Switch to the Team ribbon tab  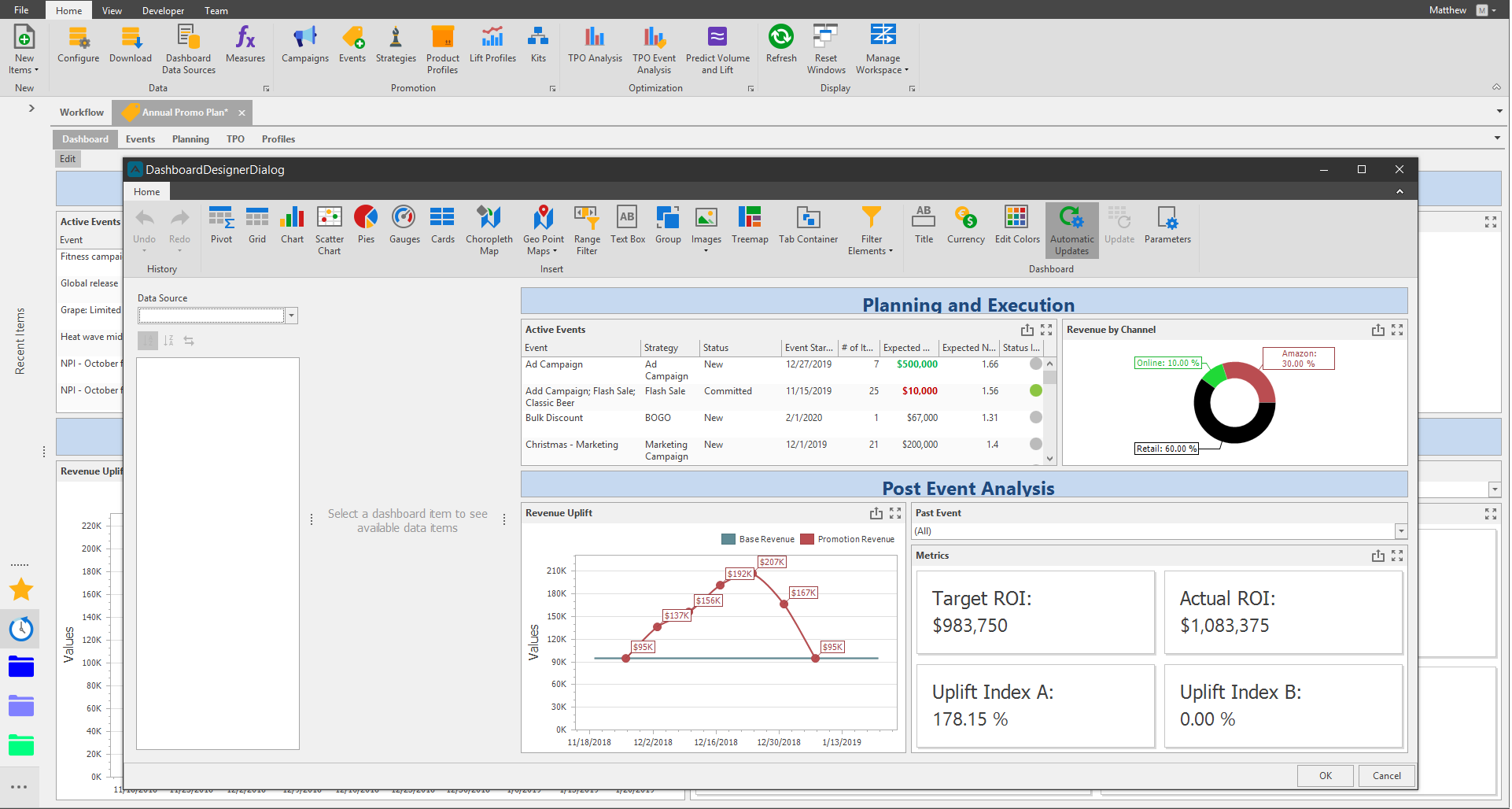click(x=216, y=10)
